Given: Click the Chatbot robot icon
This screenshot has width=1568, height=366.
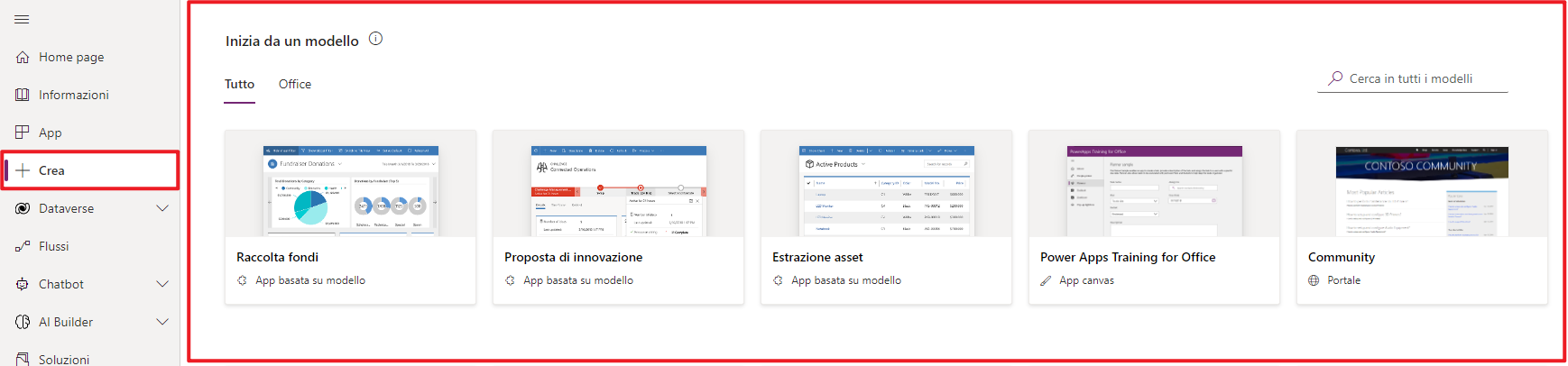Looking at the screenshot, I should pos(23,284).
